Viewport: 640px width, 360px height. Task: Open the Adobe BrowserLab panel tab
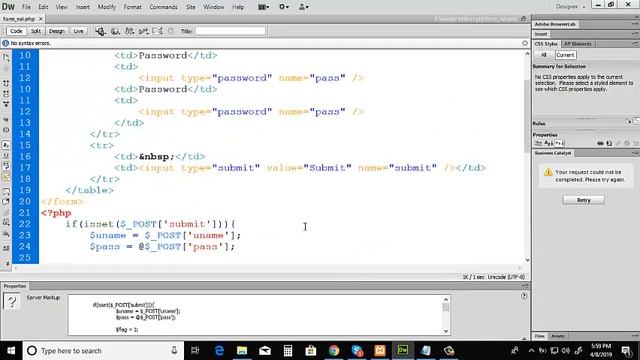555,24
